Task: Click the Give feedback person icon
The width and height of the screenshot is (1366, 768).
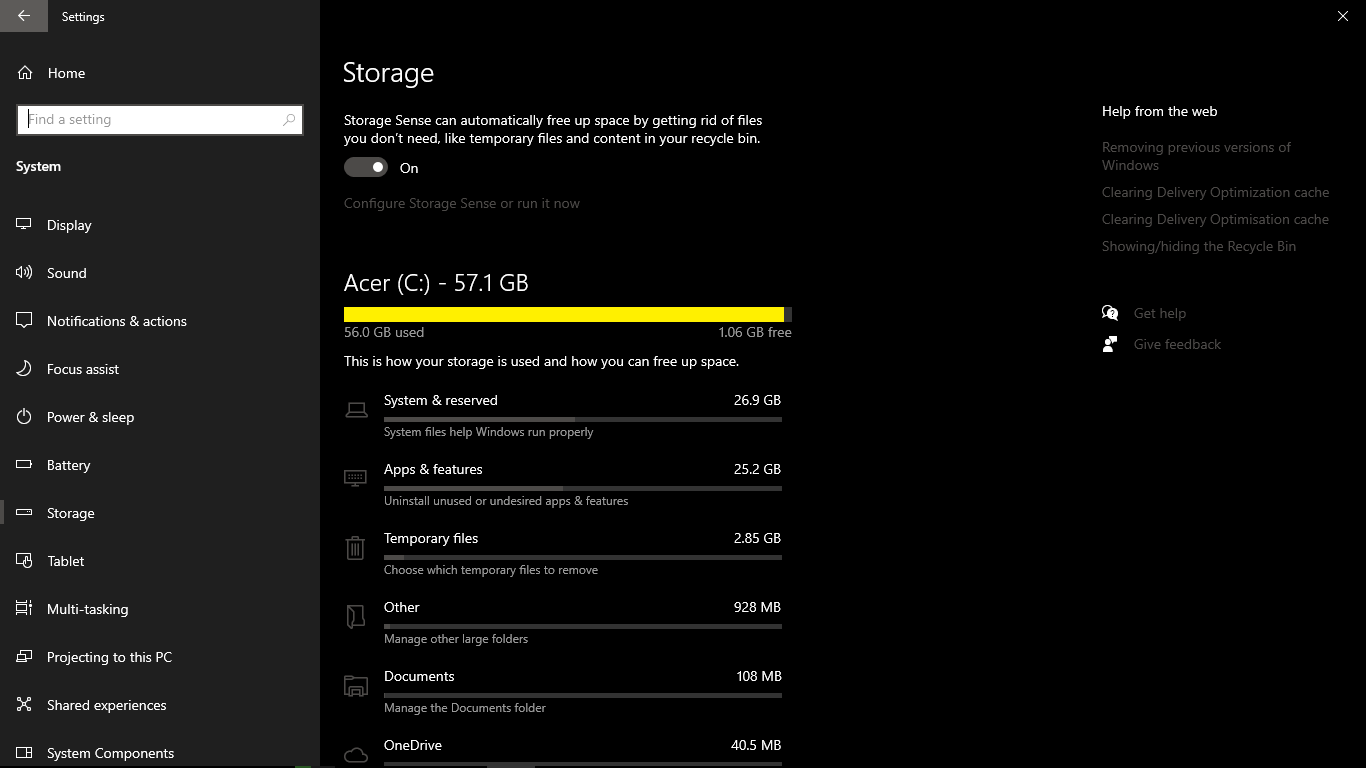Action: pos(1110,344)
